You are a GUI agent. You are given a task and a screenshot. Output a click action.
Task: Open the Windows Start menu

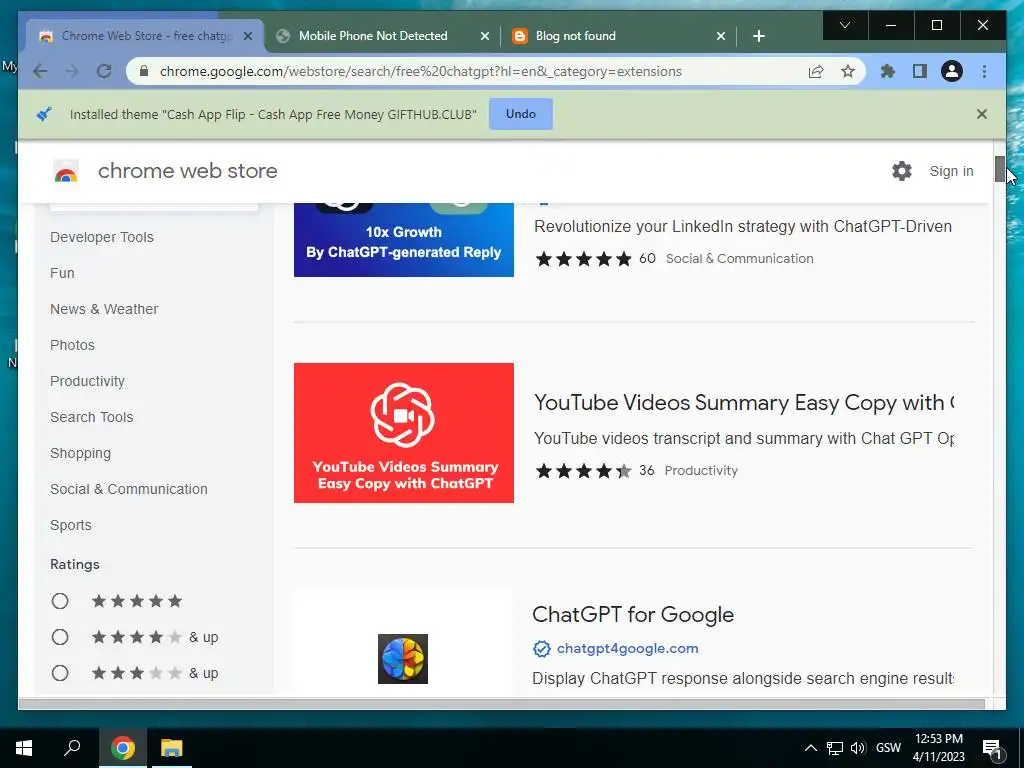(x=24, y=748)
